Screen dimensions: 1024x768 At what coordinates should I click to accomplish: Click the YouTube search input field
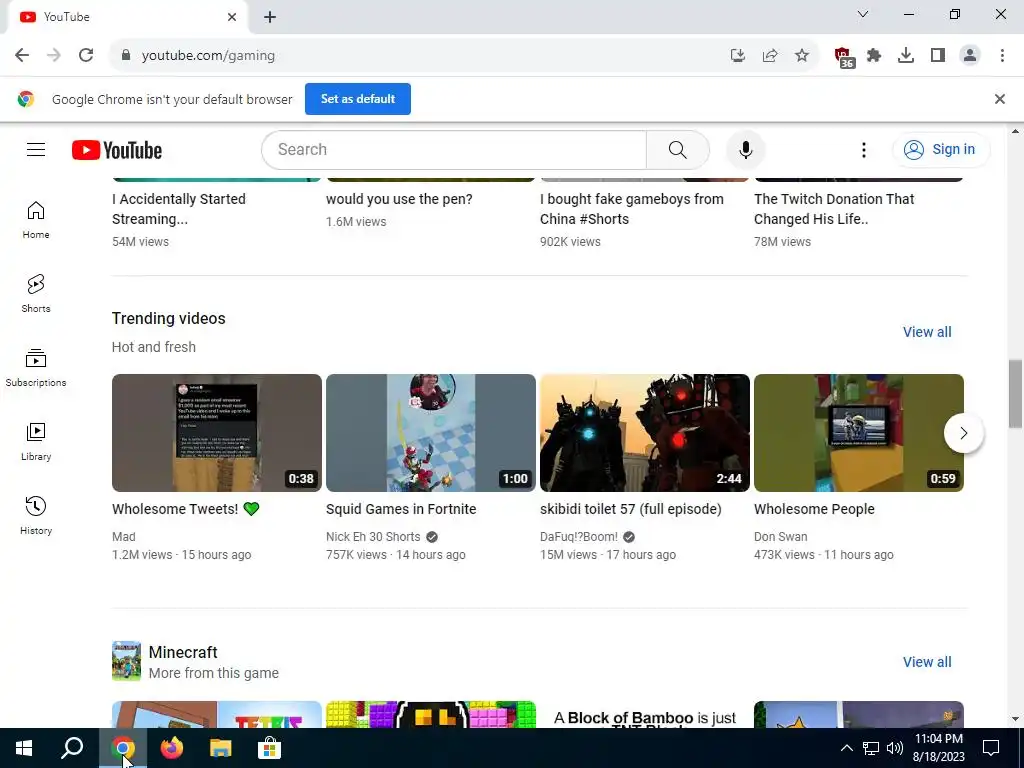454,150
